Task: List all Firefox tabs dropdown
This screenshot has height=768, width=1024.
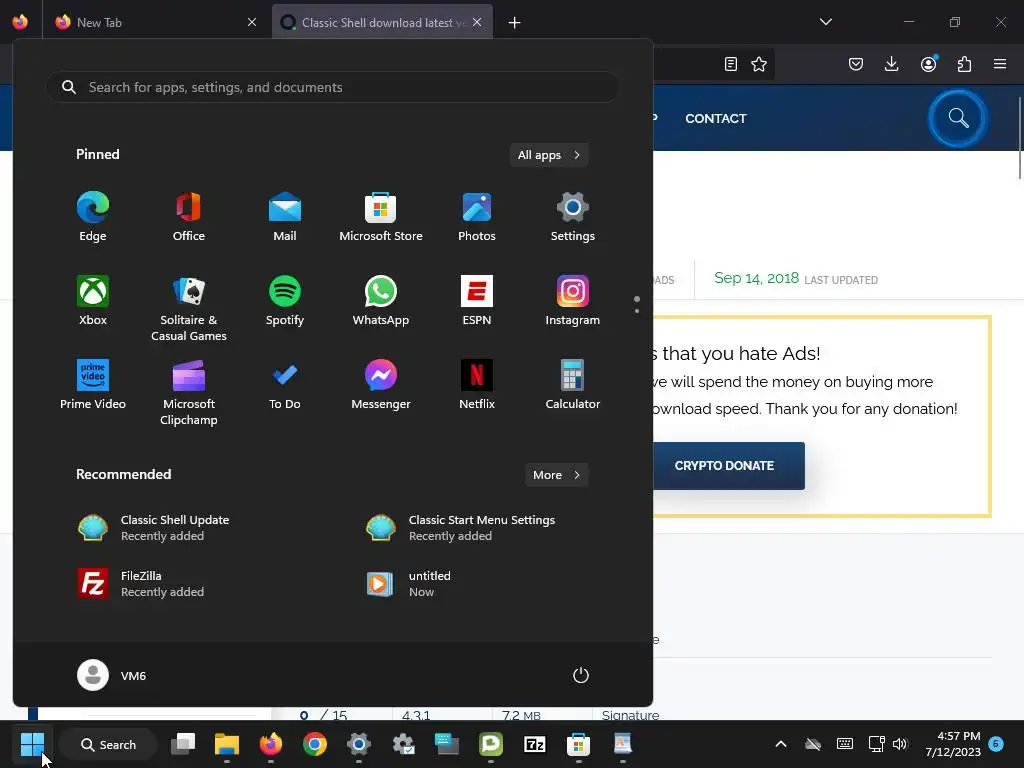Action: click(825, 22)
